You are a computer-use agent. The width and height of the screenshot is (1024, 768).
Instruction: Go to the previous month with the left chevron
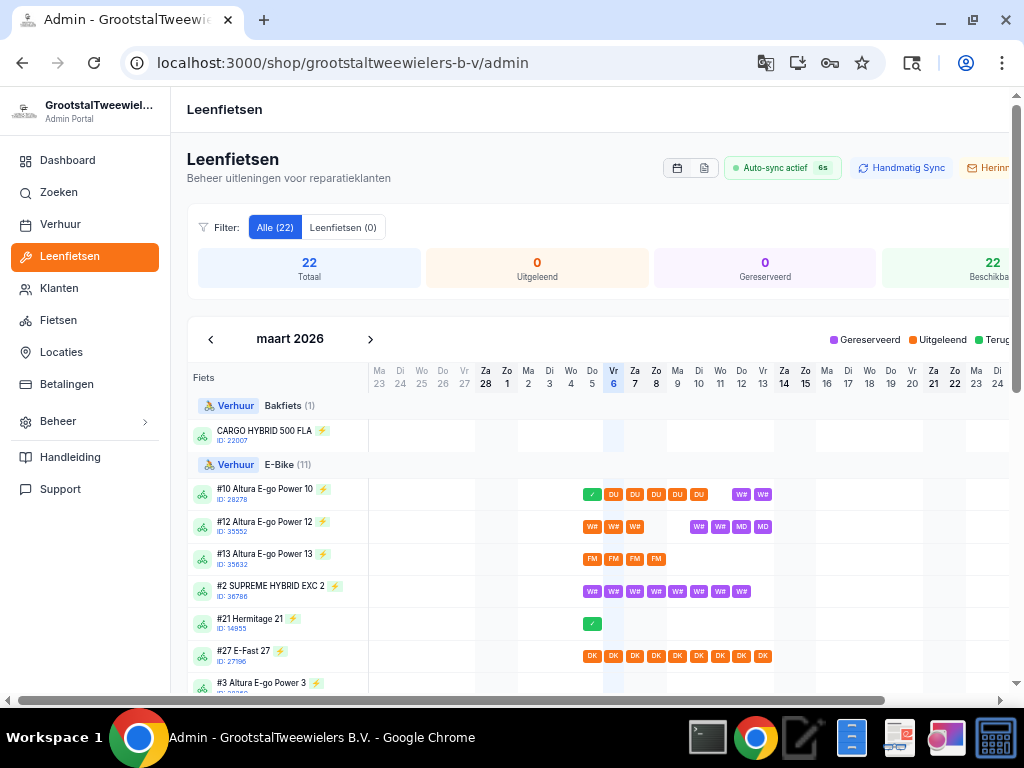point(211,339)
